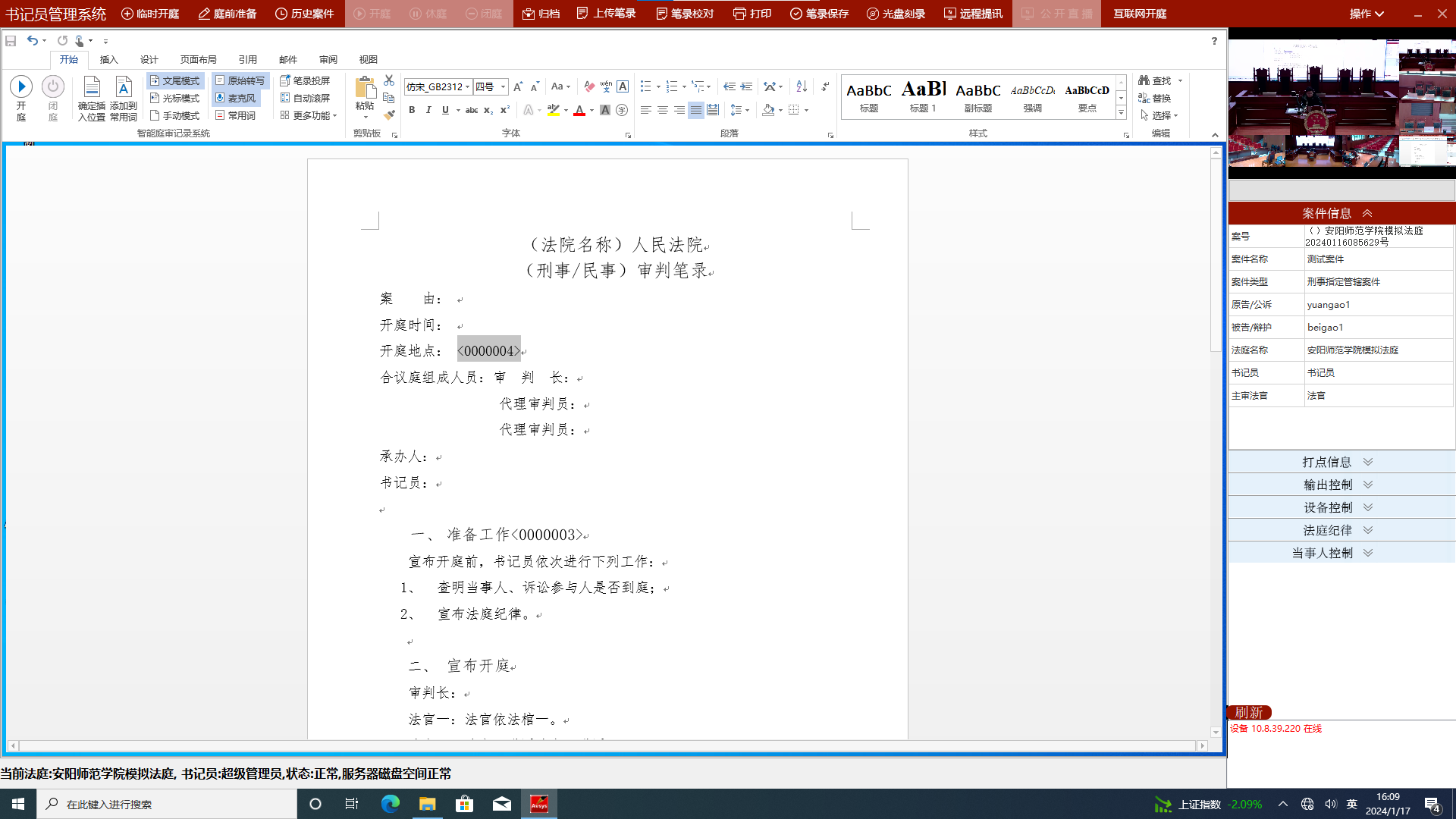Image resolution: width=1456 pixels, height=819 pixels.
Task: Click the 确定插入位置 document icon
Action: [x=92, y=87]
